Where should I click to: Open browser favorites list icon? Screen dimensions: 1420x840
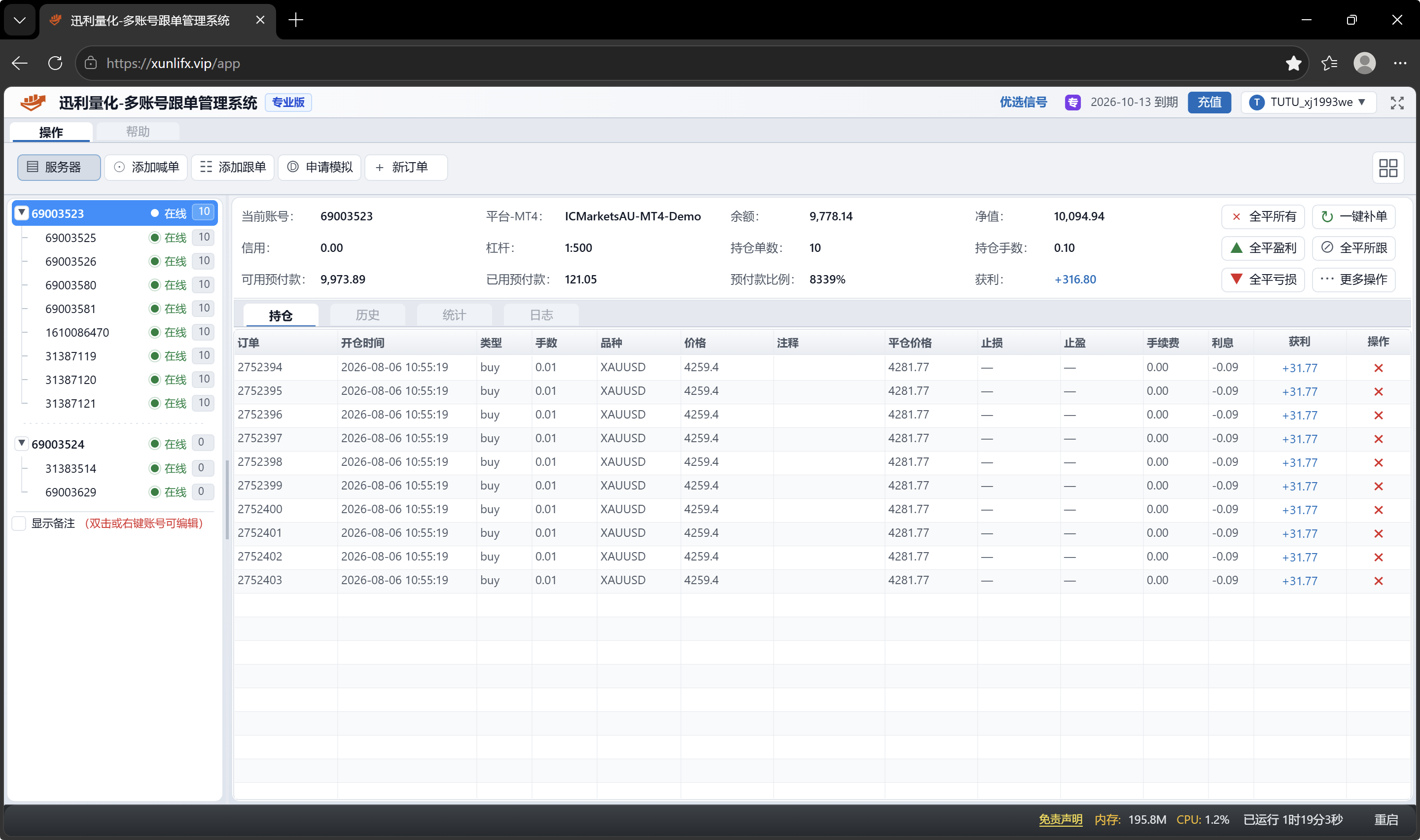(x=1329, y=64)
